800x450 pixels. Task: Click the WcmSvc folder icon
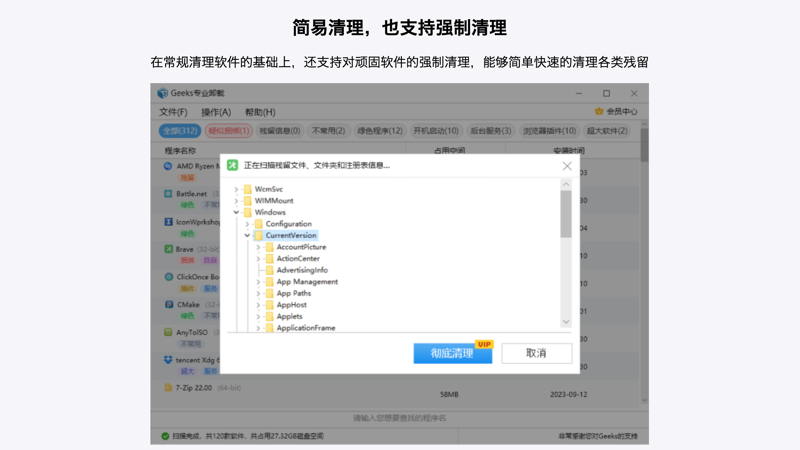pos(247,189)
